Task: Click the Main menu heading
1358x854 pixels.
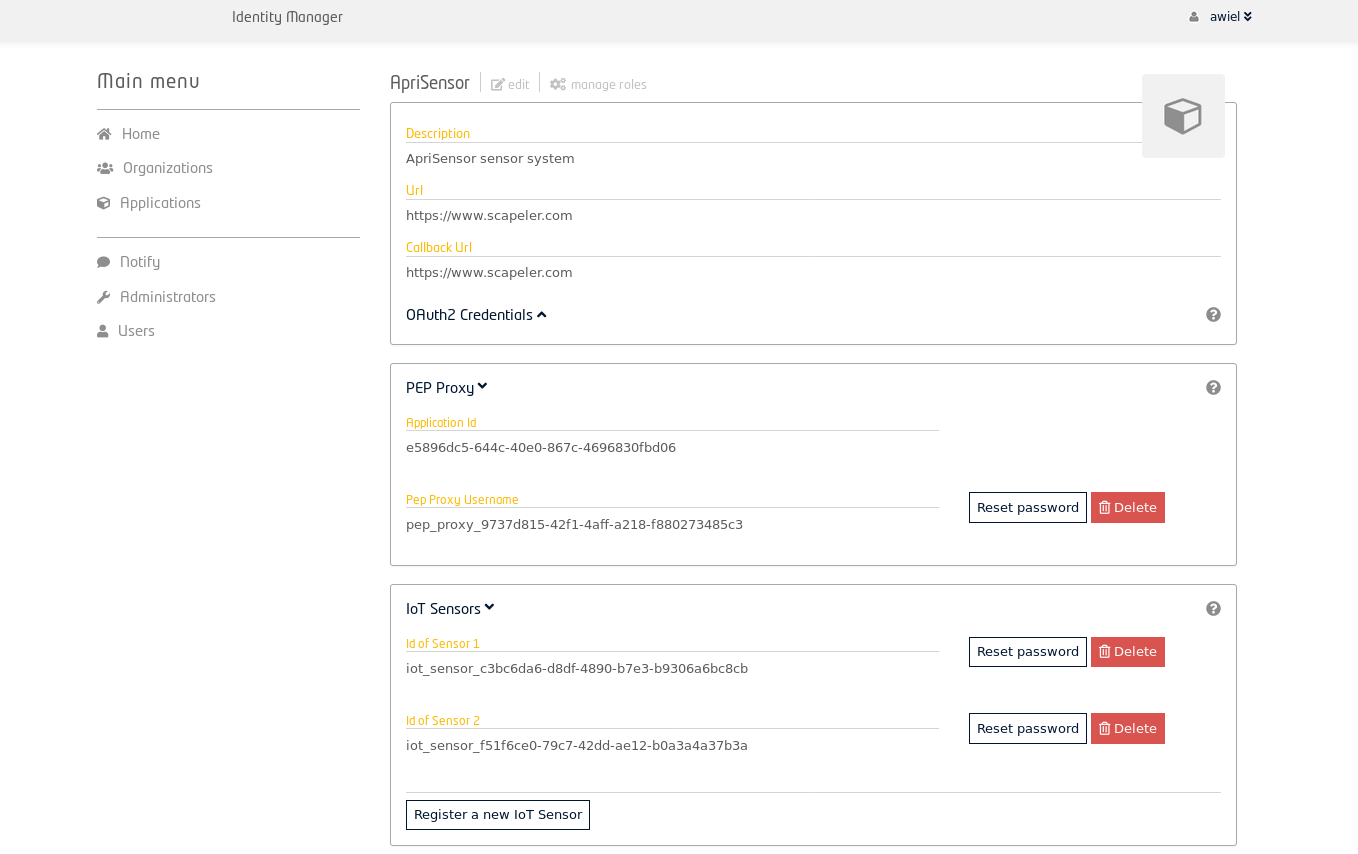Action: pos(148,81)
